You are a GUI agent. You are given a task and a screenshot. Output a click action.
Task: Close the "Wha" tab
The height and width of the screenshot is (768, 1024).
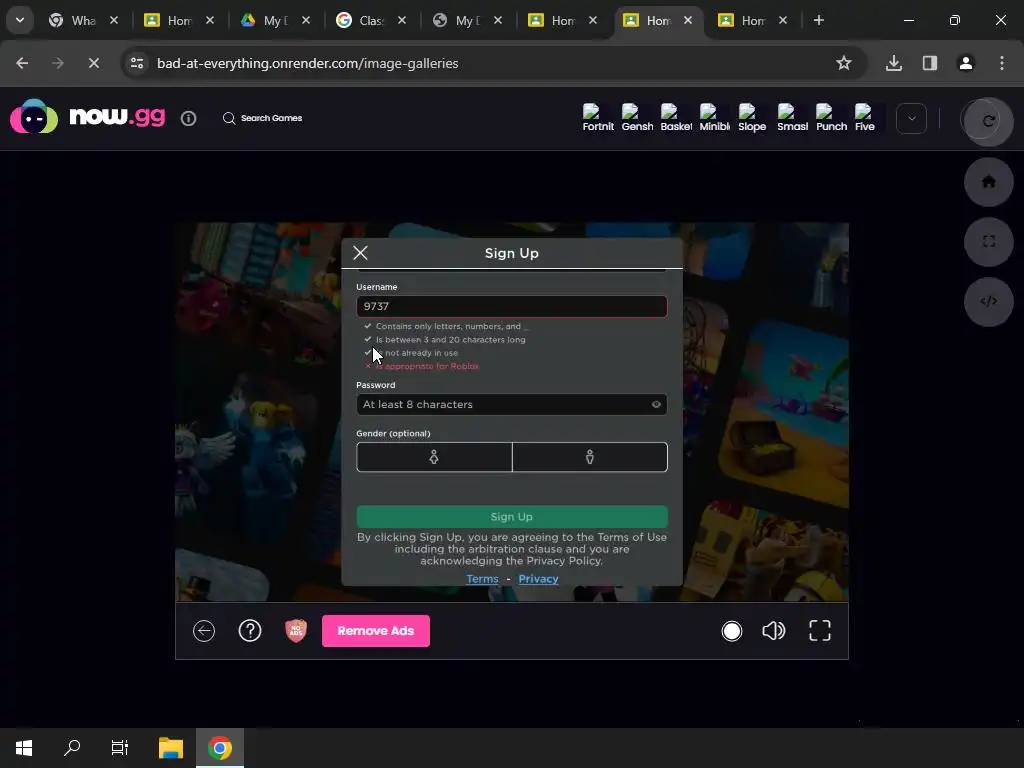[x=114, y=20]
